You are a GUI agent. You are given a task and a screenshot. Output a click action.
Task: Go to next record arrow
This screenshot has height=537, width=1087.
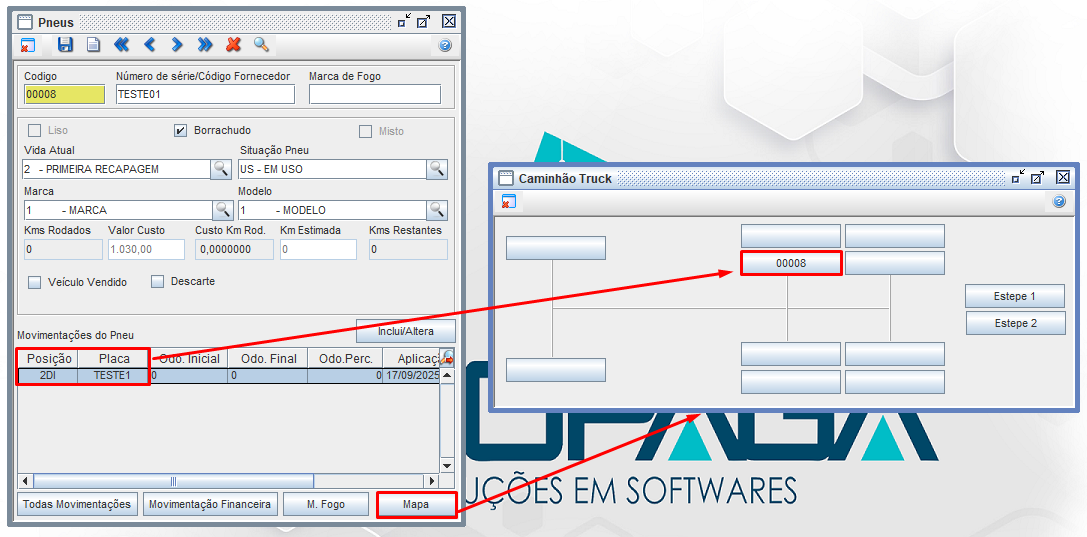(177, 45)
